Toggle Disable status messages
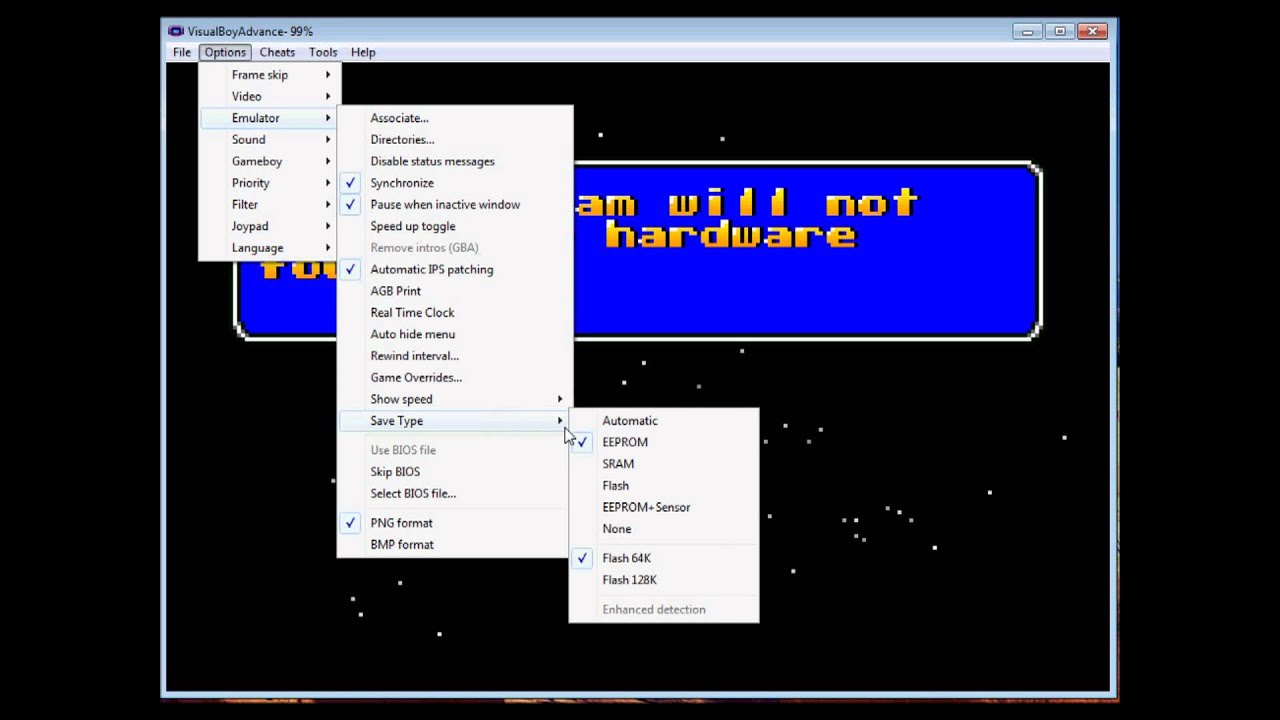The image size is (1280, 720). coord(455,161)
